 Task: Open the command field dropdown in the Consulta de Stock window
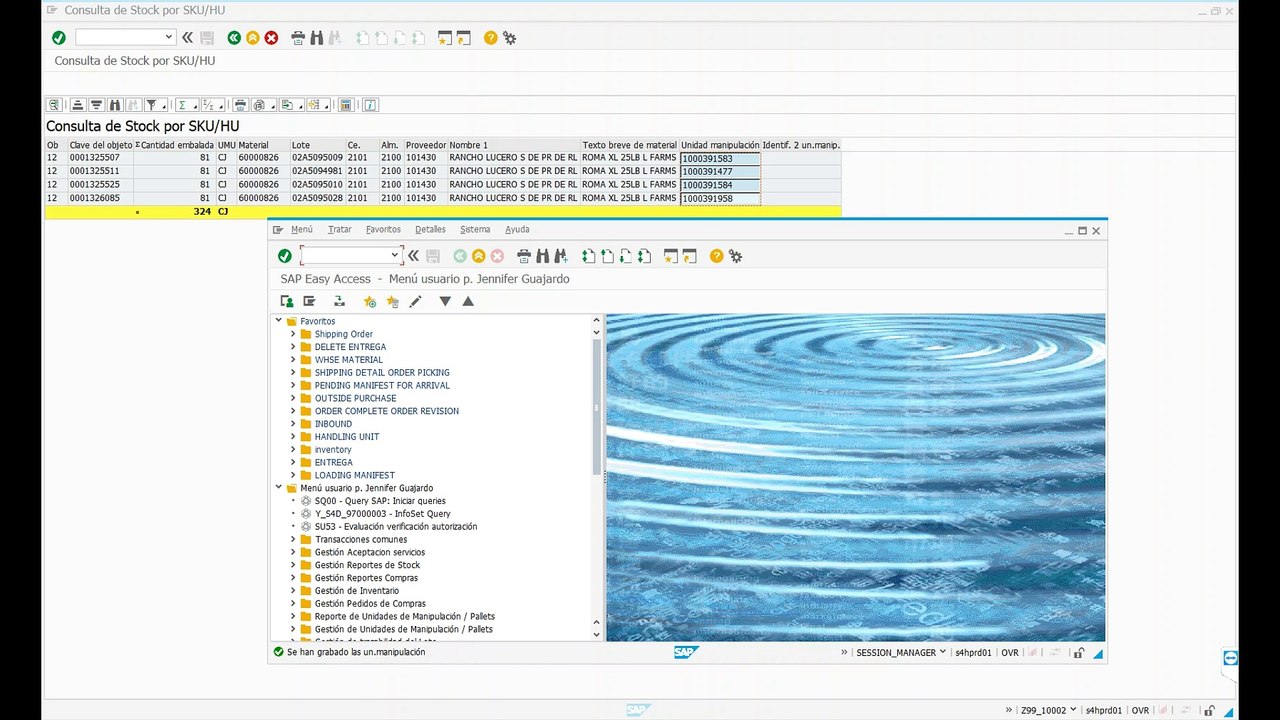tap(168, 38)
